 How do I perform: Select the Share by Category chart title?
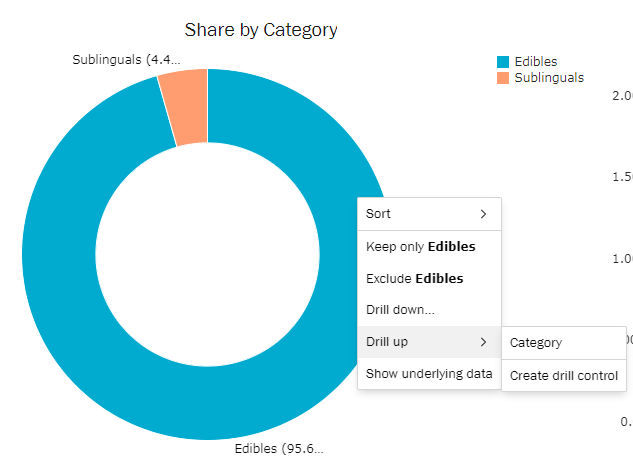pyautogui.click(x=261, y=30)
